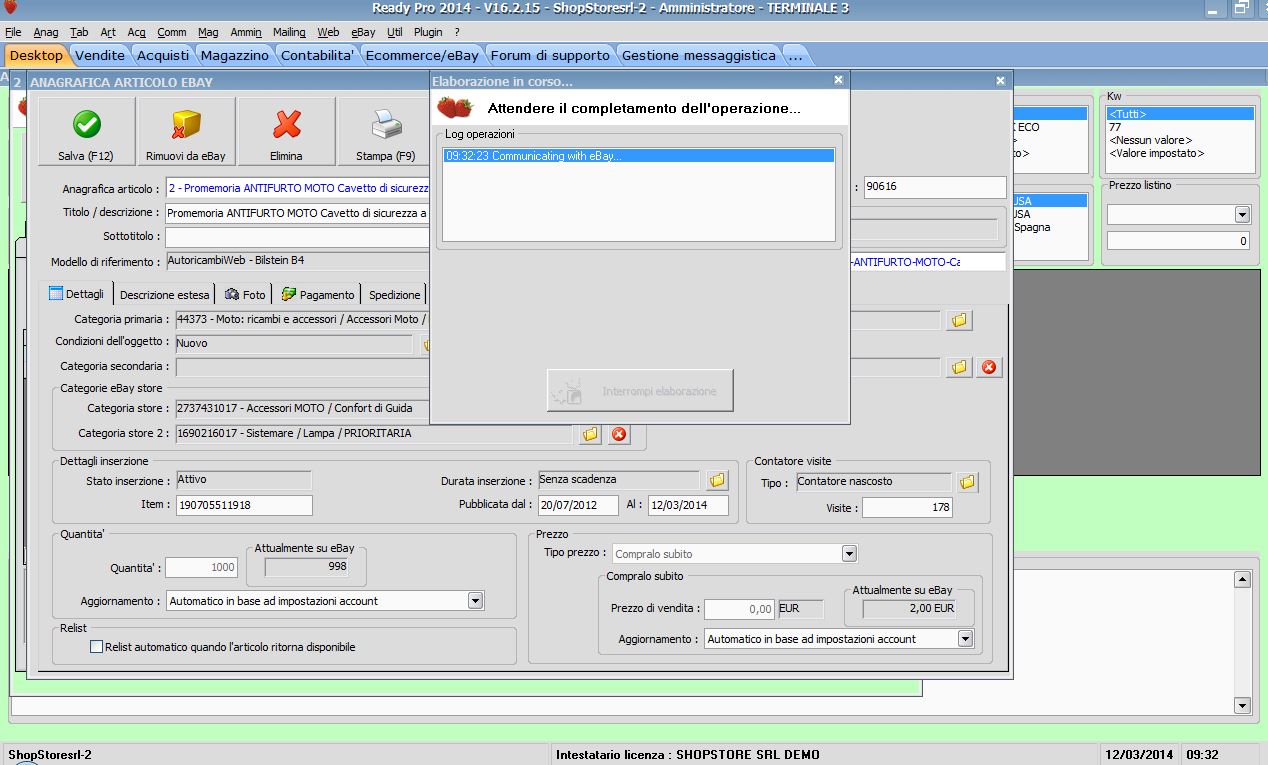Close the Elaborazione in corso dialog
1268x765 pixels.
pyautogui.click(x=838, y=81)
